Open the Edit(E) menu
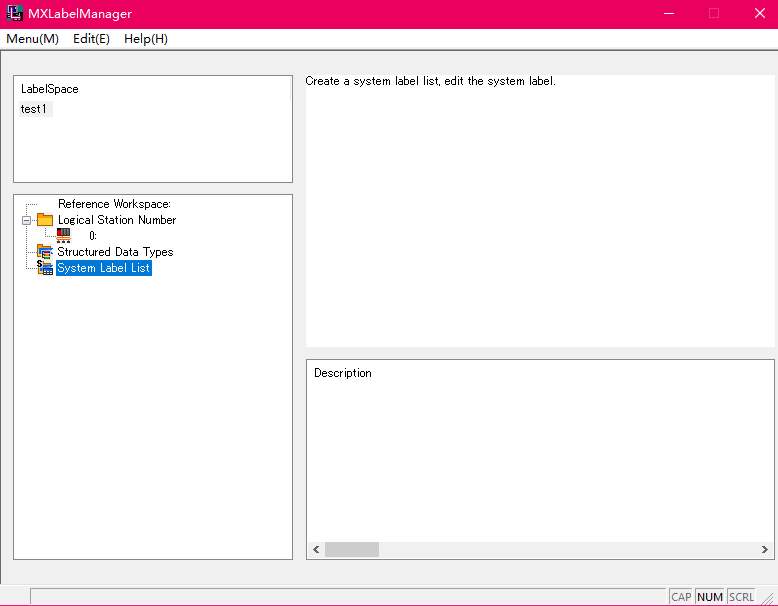The width and height of the screenshot is (778, 606). click(x=91, y=39)
